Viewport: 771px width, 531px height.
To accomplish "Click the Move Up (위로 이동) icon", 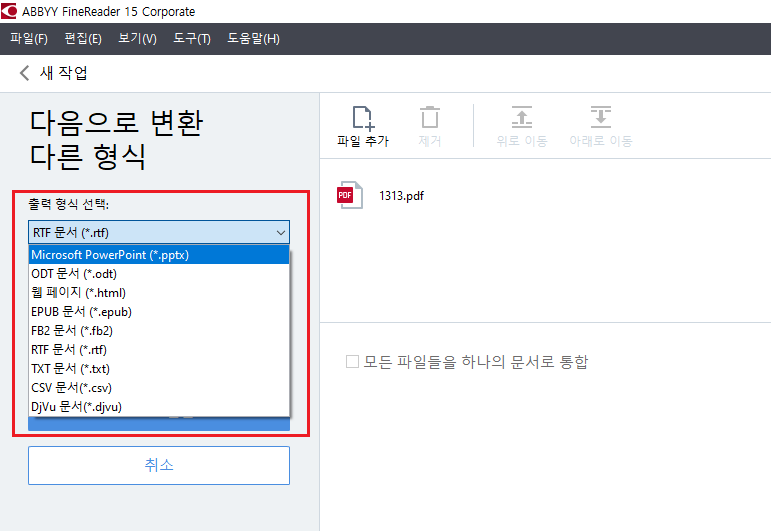I will click(x=522, y=118).
